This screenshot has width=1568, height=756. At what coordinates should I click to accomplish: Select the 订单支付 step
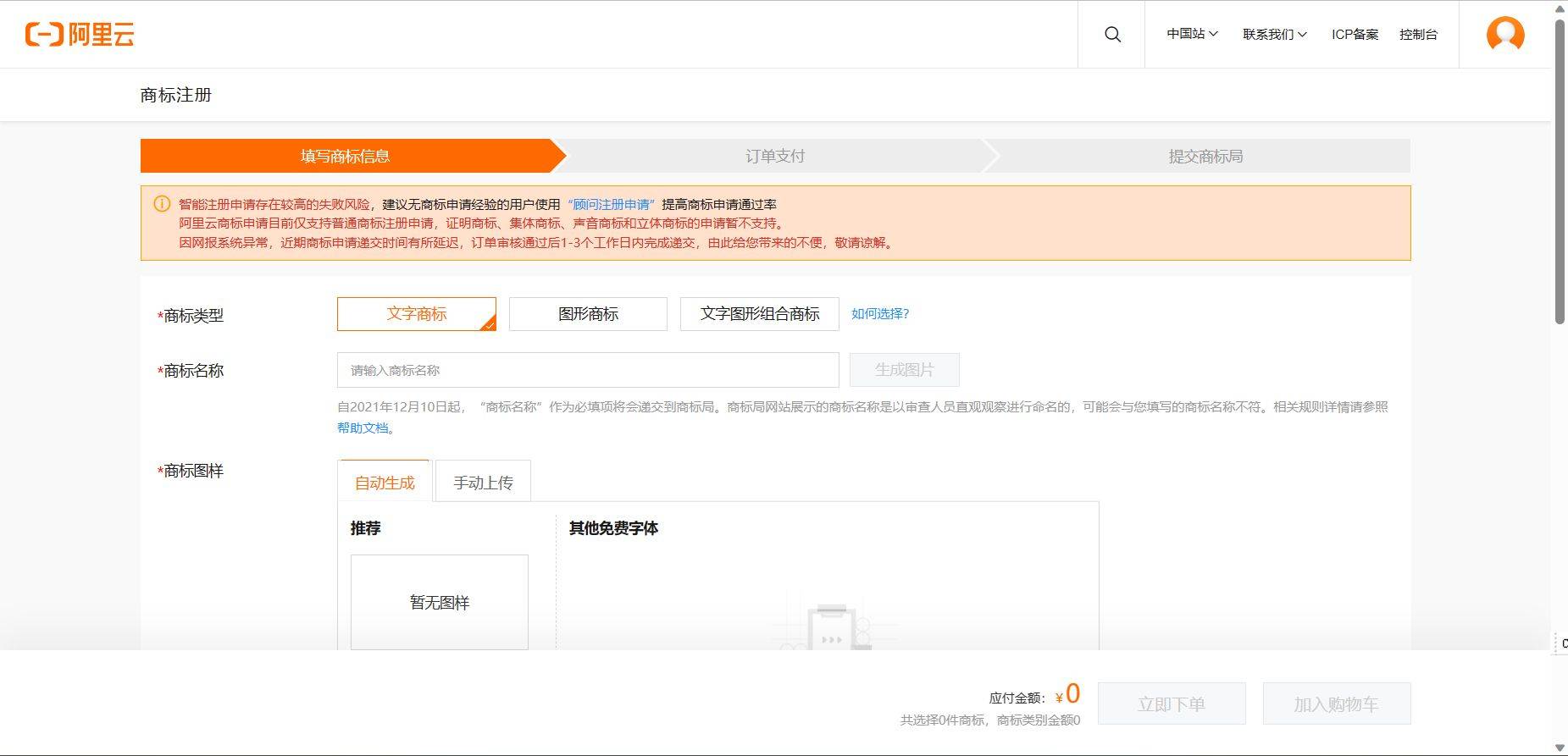pyautogui.click(x=774, y=156)
